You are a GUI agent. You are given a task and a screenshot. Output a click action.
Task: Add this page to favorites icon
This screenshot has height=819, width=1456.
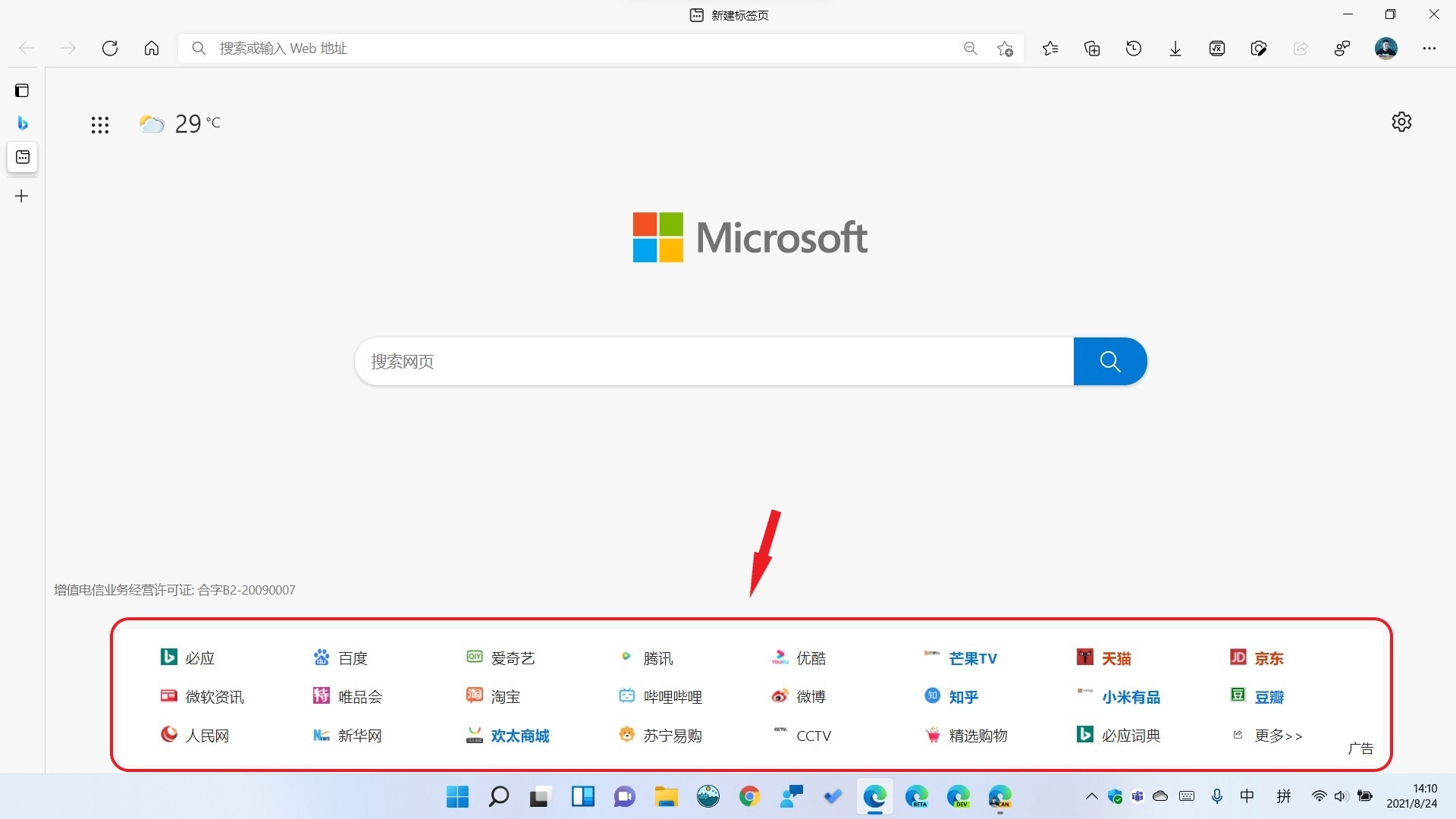[1005, 49]
